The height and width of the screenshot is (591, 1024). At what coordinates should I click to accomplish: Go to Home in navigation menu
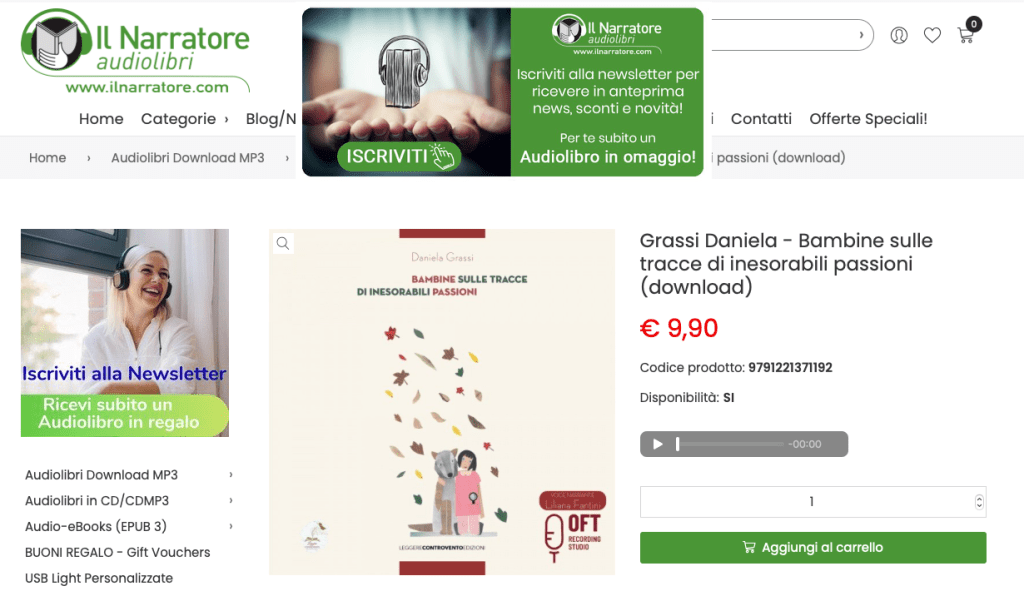click(x=101, y=119)
